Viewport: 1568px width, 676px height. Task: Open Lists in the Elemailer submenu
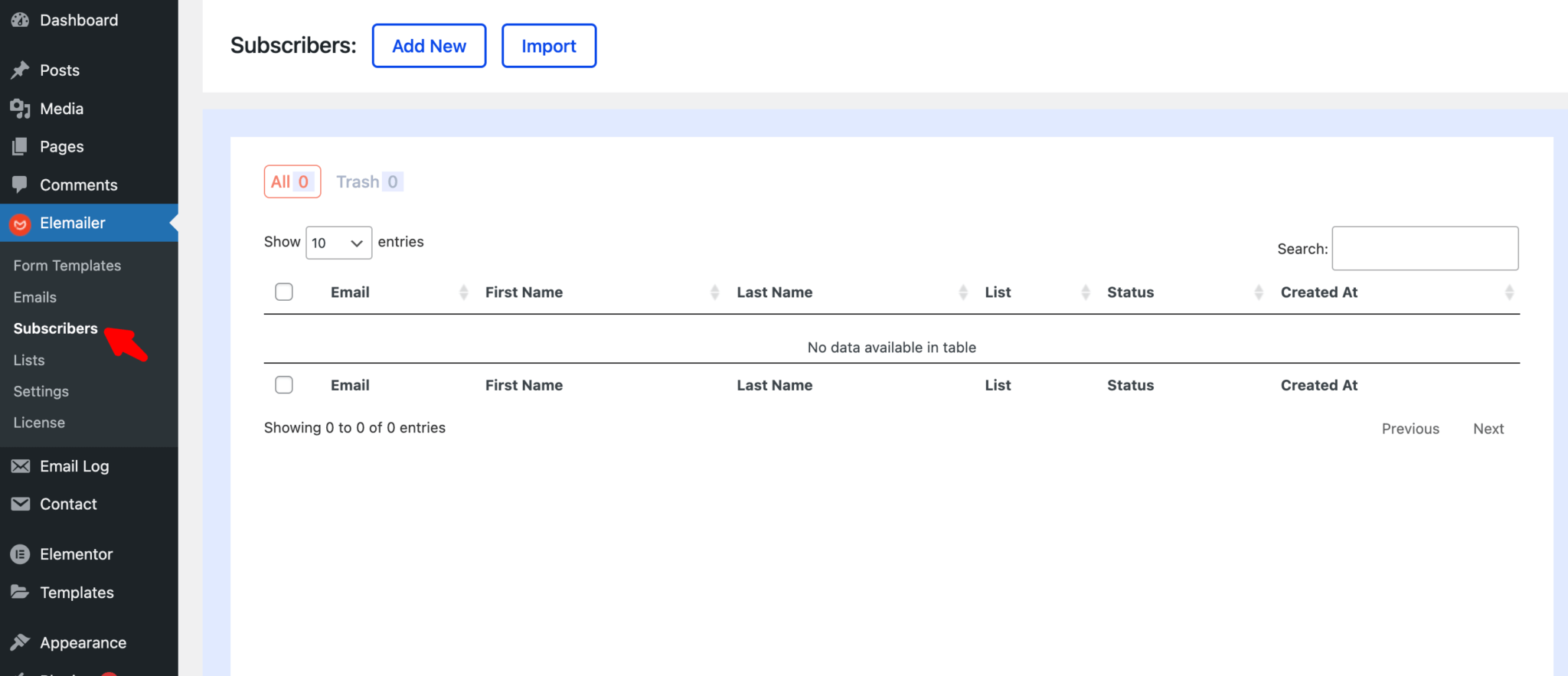pos(29,360)
